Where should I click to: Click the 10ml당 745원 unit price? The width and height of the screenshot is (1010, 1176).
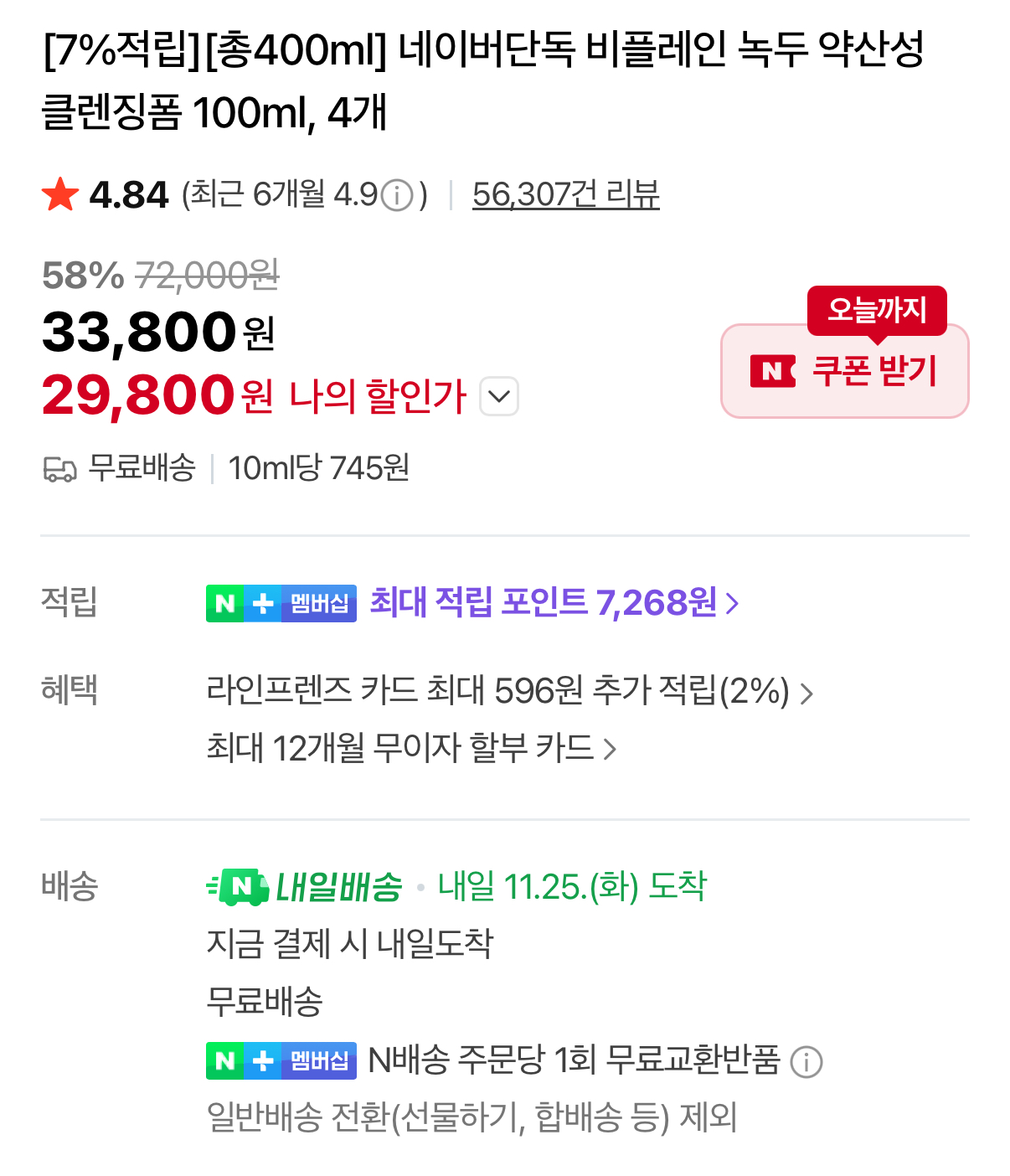pyautogui.click(x=318, y=468)
